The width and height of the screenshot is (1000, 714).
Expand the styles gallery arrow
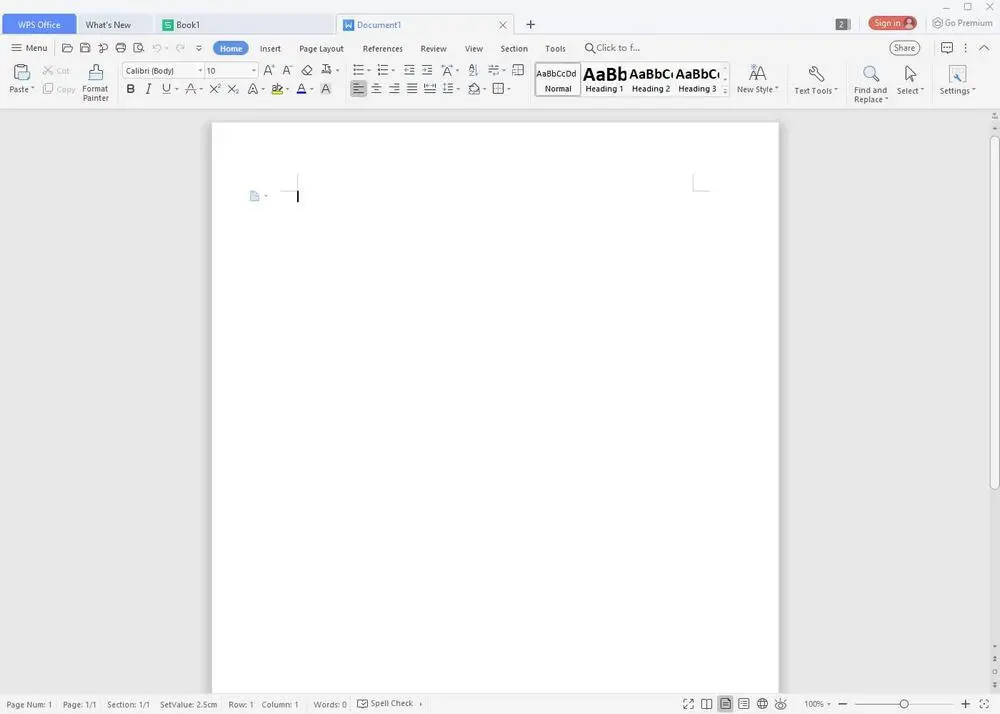pyautogui.click(x=725, y=92)
